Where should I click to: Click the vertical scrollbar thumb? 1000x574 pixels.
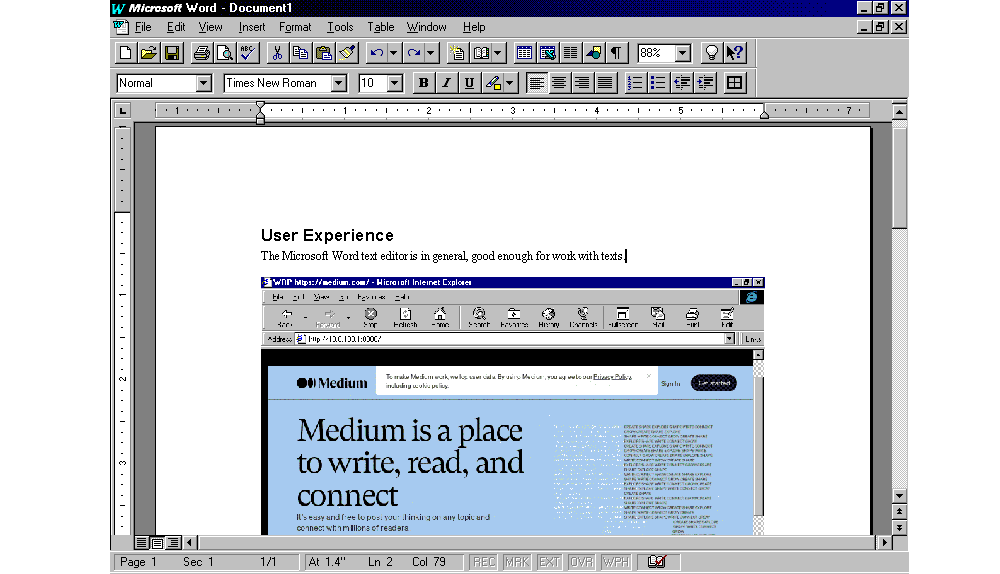(x=899, y=178)
